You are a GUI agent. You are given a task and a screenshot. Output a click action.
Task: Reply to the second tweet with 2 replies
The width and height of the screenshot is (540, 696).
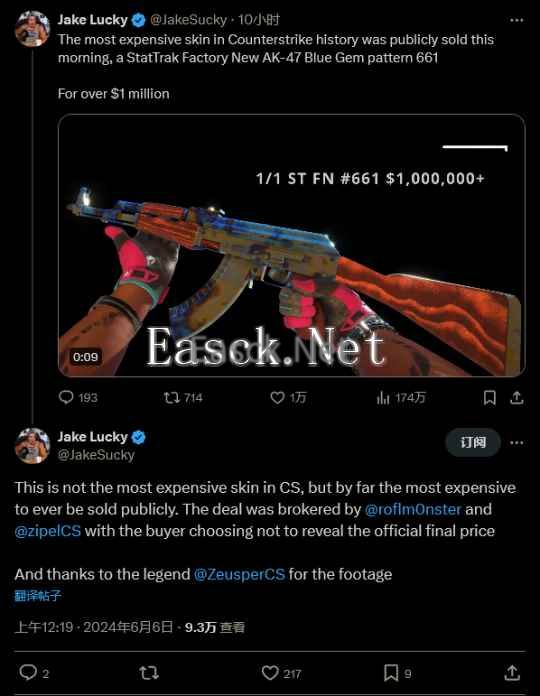(34, 673)
